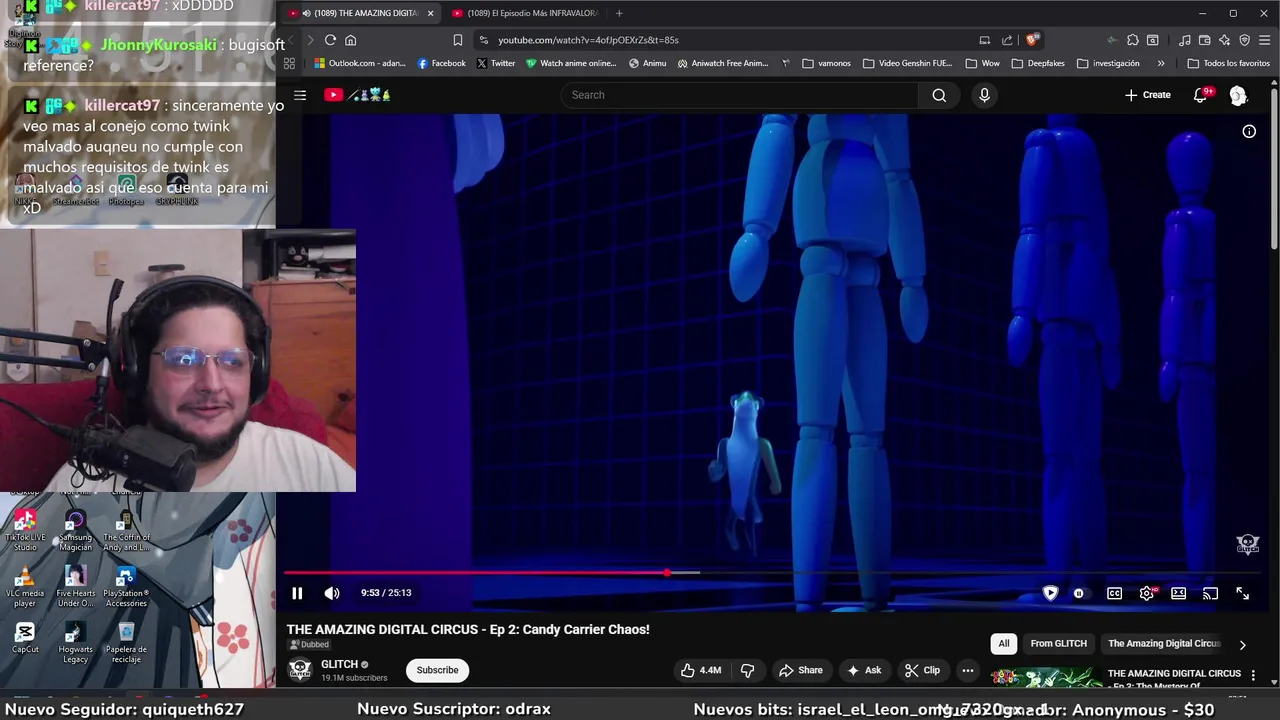Expand the investigación bookmark folder
The image size is (1280, 720).
pyautogui.click(x=1108, y=63)
